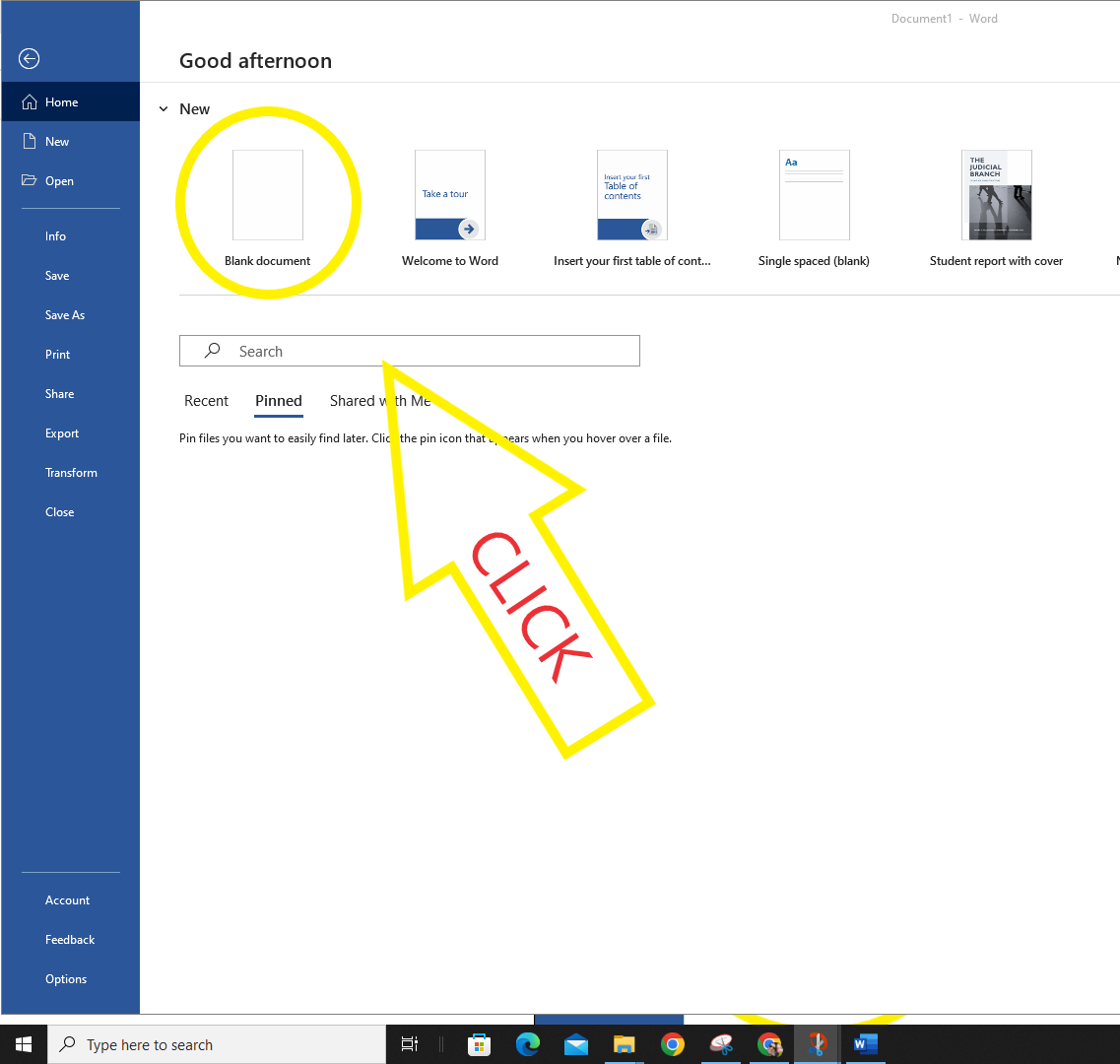Click the back arrow circle icon

tap(30, 58)
